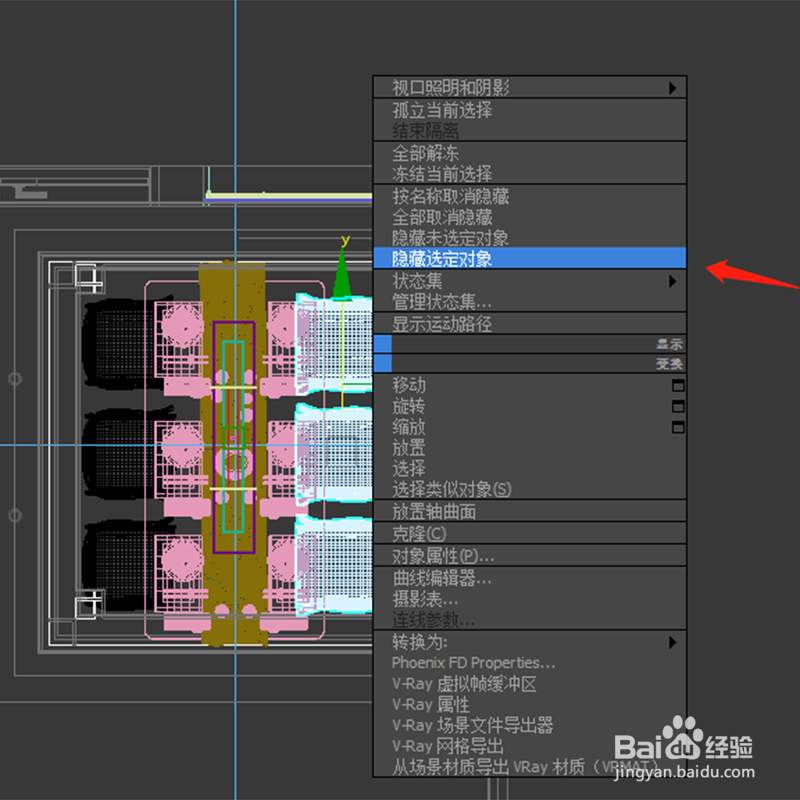The image size is (800, 800).
Task: Open V-Ray 虚拟帧缓冲区
Action: click(x=530, y=684)
